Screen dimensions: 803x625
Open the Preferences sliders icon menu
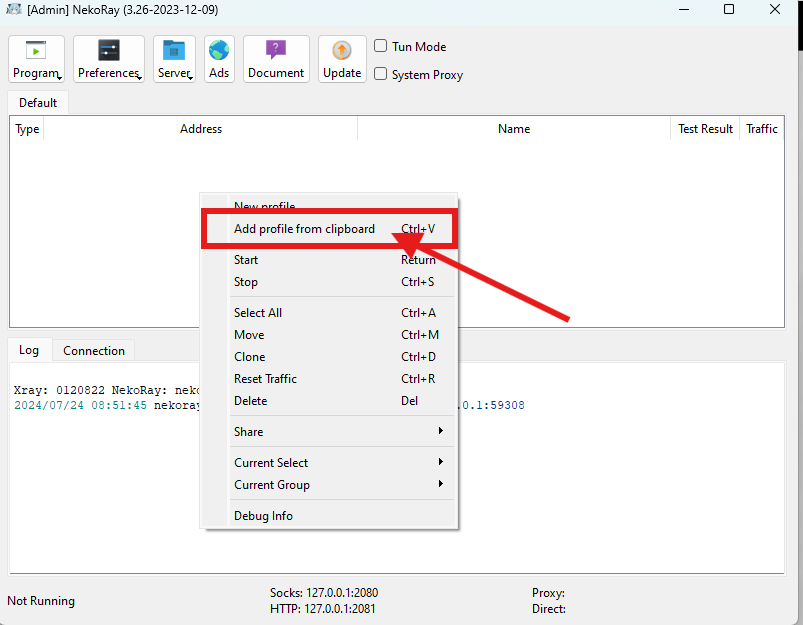click(x=109, y=59)
